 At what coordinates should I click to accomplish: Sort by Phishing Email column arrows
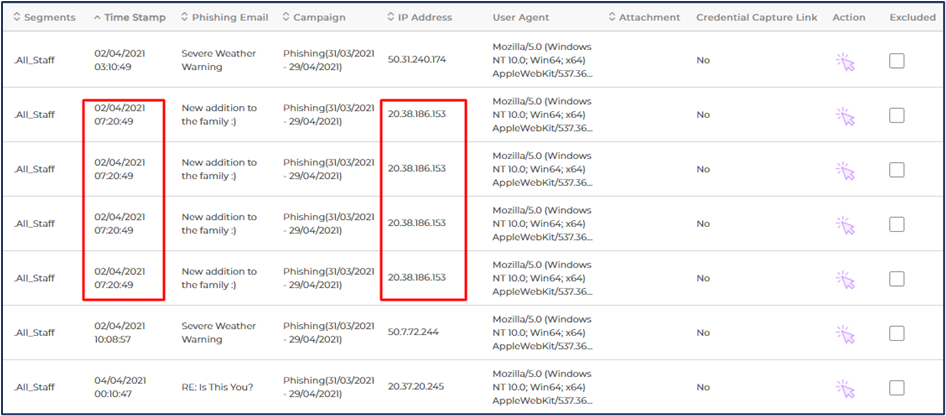tap(185, 17)
